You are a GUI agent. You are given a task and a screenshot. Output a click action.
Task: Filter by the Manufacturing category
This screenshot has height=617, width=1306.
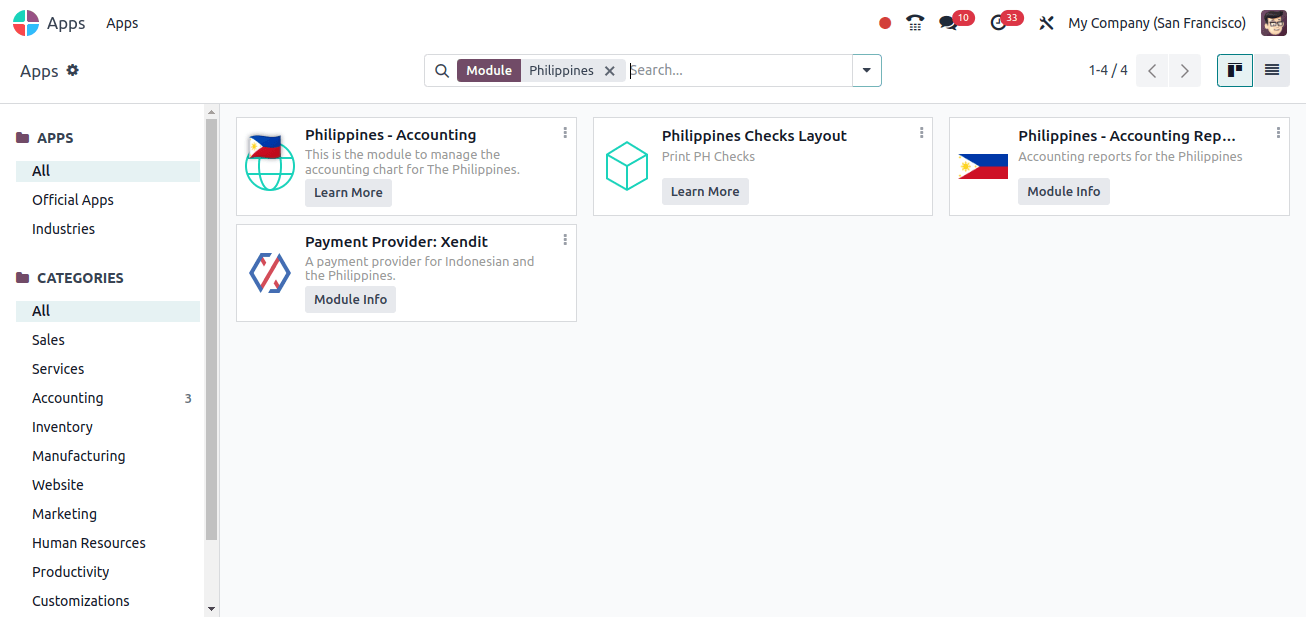pos(108,456)
